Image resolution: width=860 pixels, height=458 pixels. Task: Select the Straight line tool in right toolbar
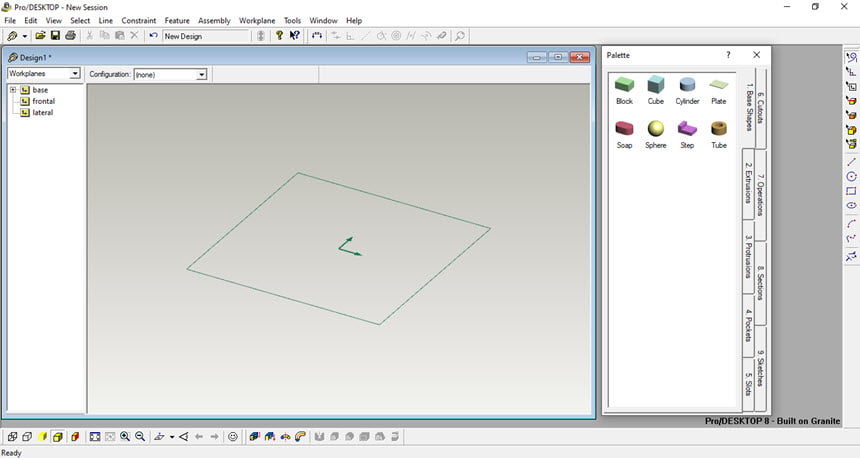tap(851, 162)
